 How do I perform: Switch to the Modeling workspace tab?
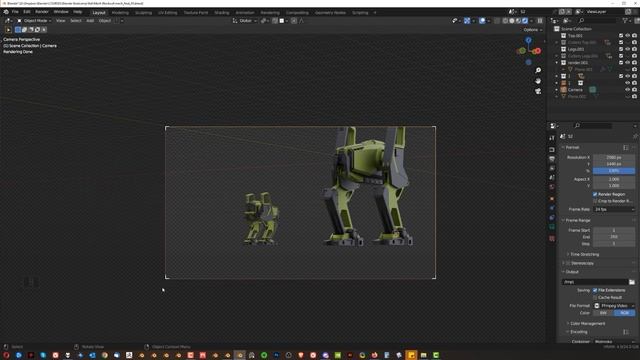click(x=120, y=13)
